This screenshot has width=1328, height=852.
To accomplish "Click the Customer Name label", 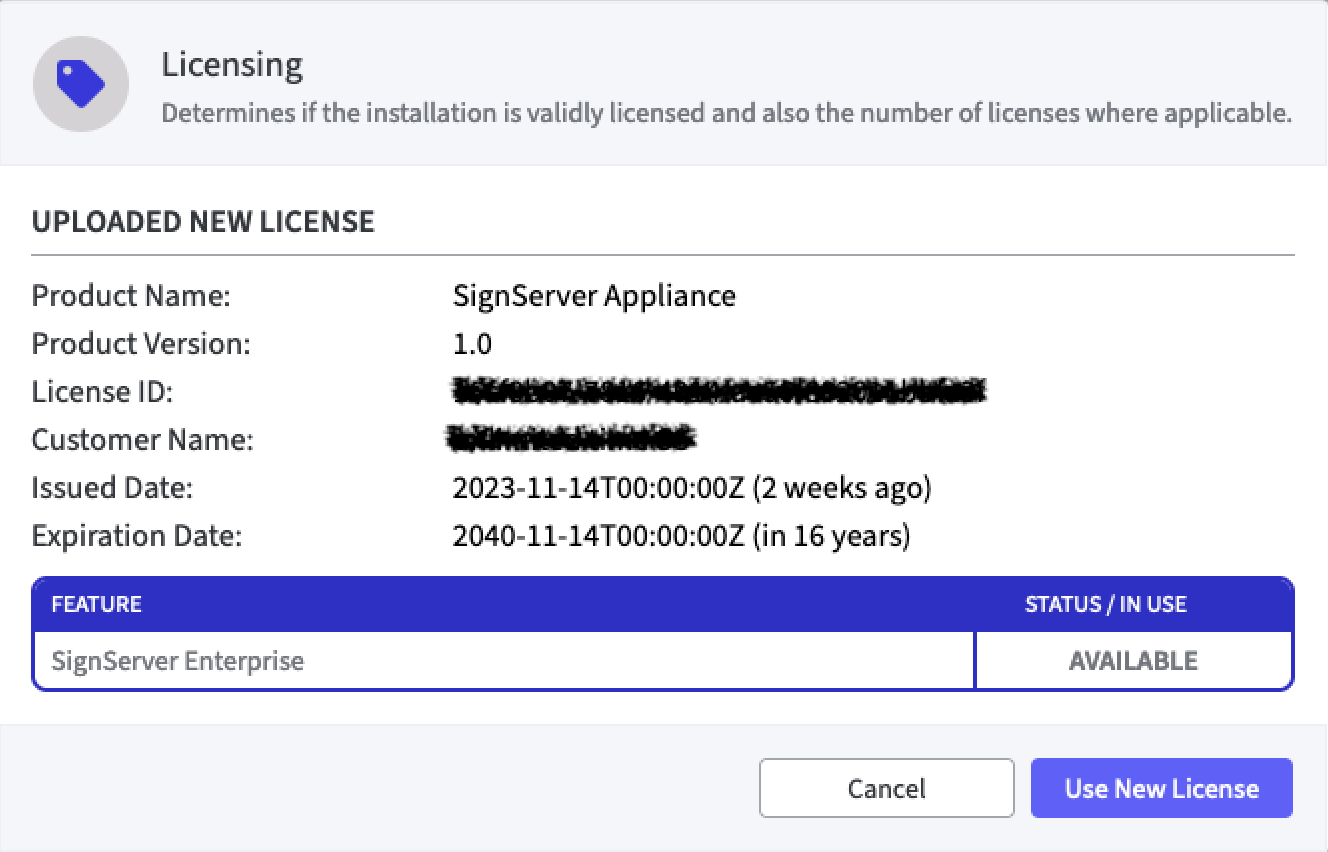I will tap(142, 440).
